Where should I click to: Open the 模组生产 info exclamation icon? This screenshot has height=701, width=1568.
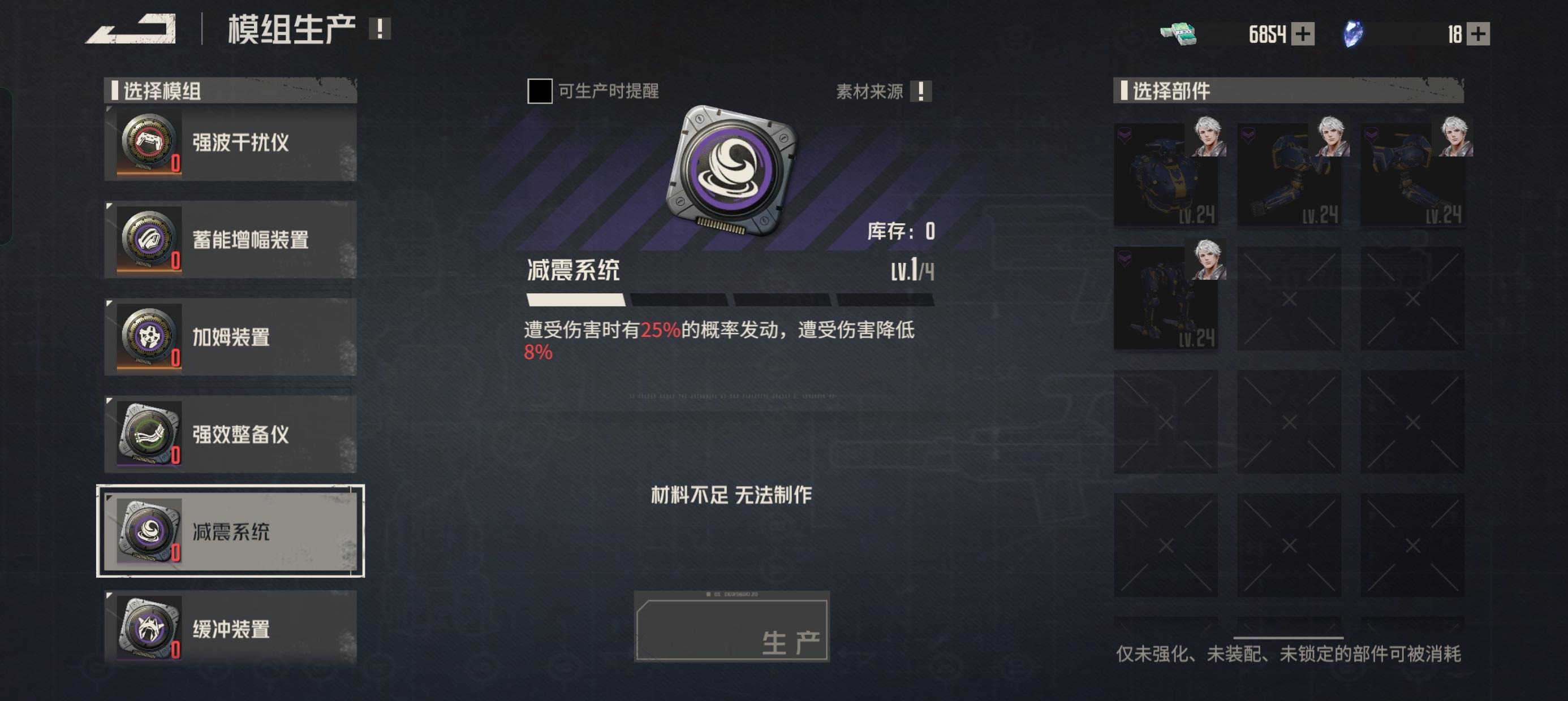coord(380,29)
